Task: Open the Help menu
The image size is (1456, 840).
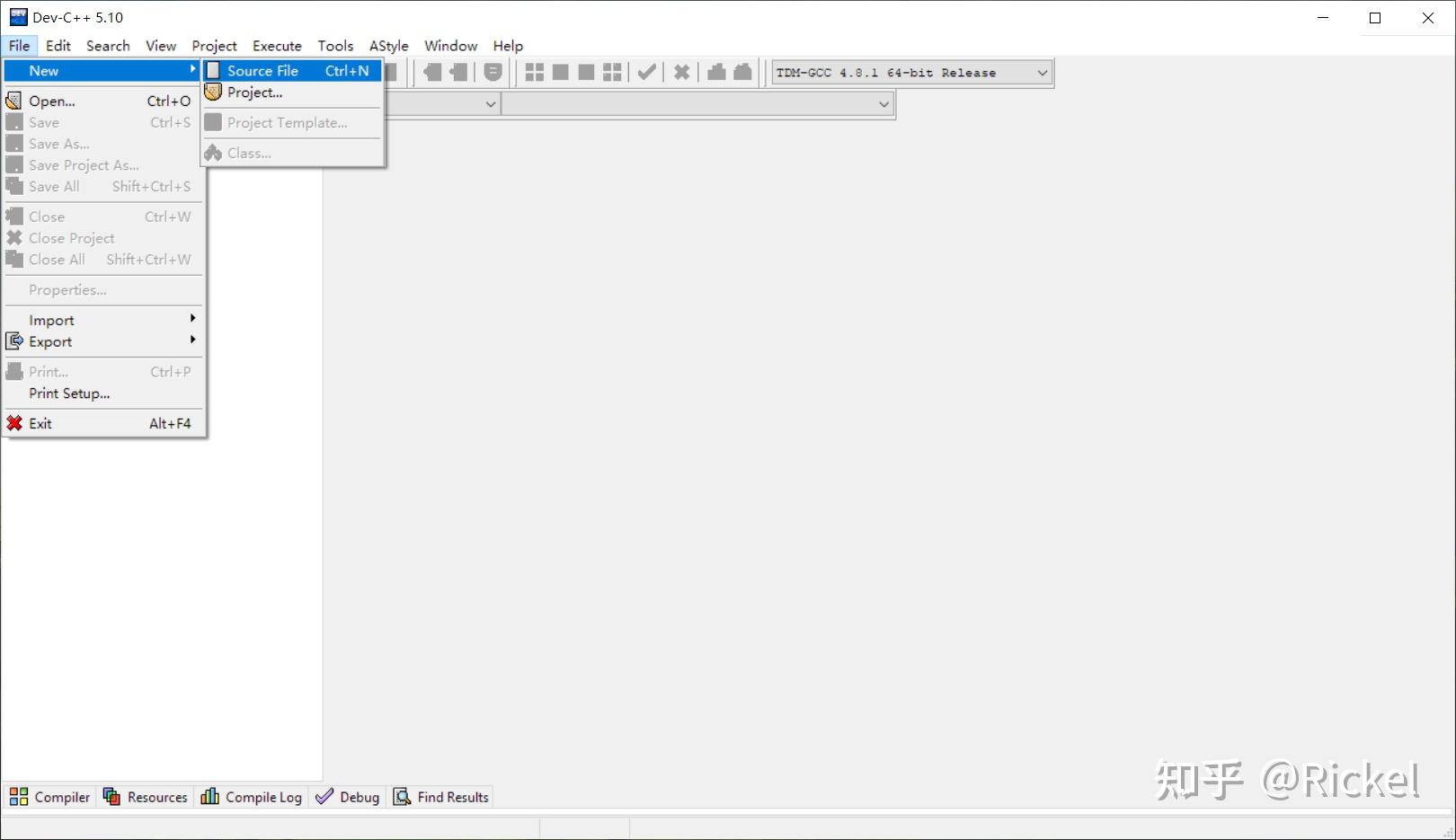Action: pos(508,46)
